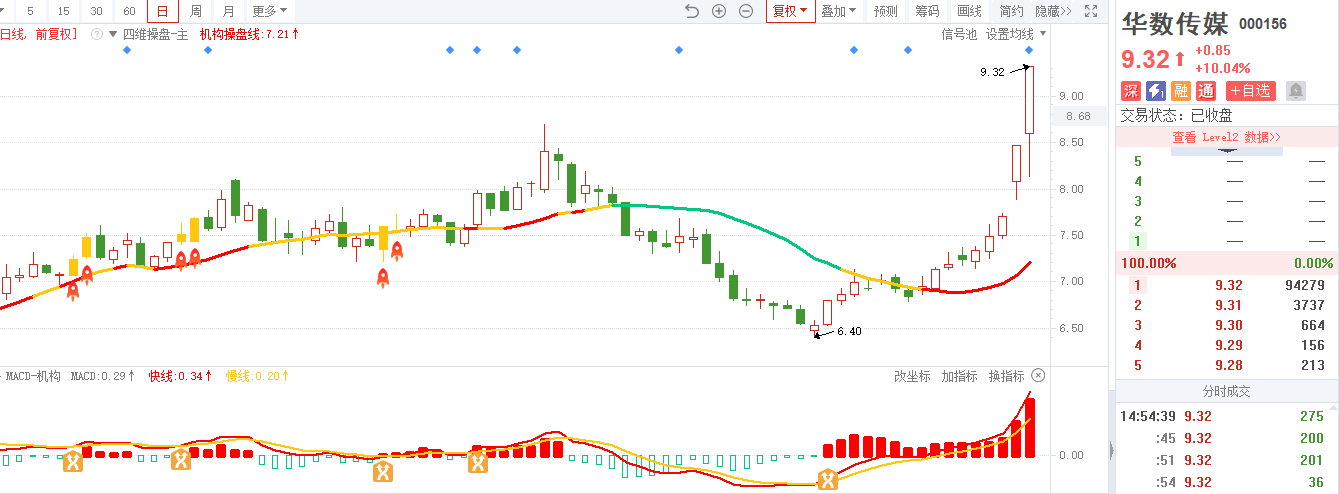Toggle 隐藏>> to hide the side panel
The image size is (1339, 494).
click(1053, 11)
